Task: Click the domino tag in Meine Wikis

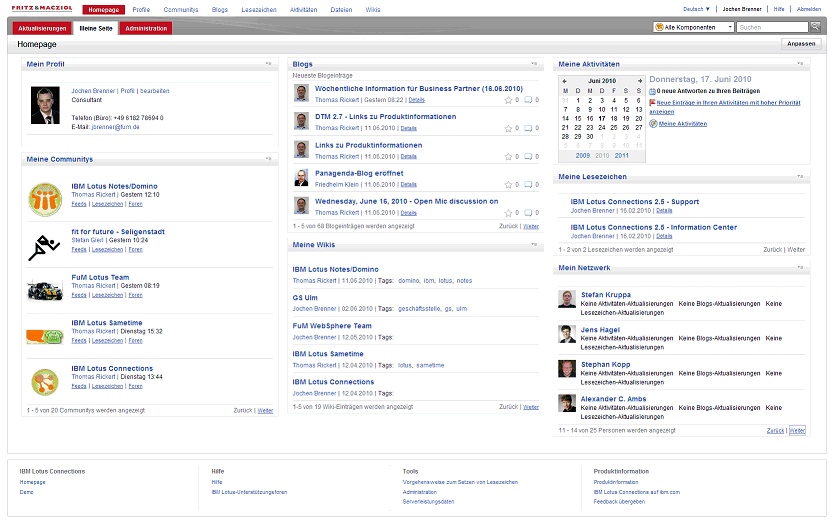Action: coord(409,281)
